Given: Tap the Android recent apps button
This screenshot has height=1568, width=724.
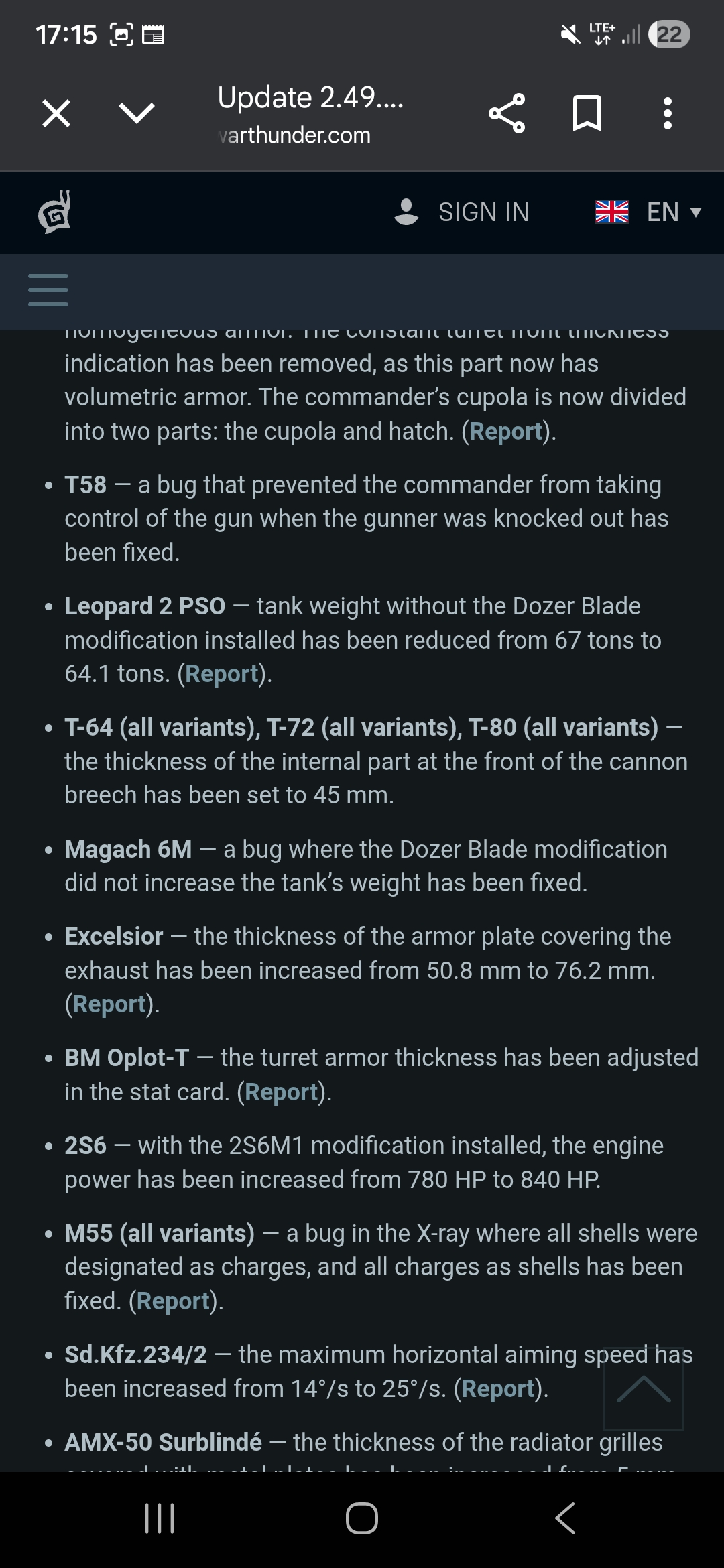Looking at the screenshot, I should tap(160, 1518).
